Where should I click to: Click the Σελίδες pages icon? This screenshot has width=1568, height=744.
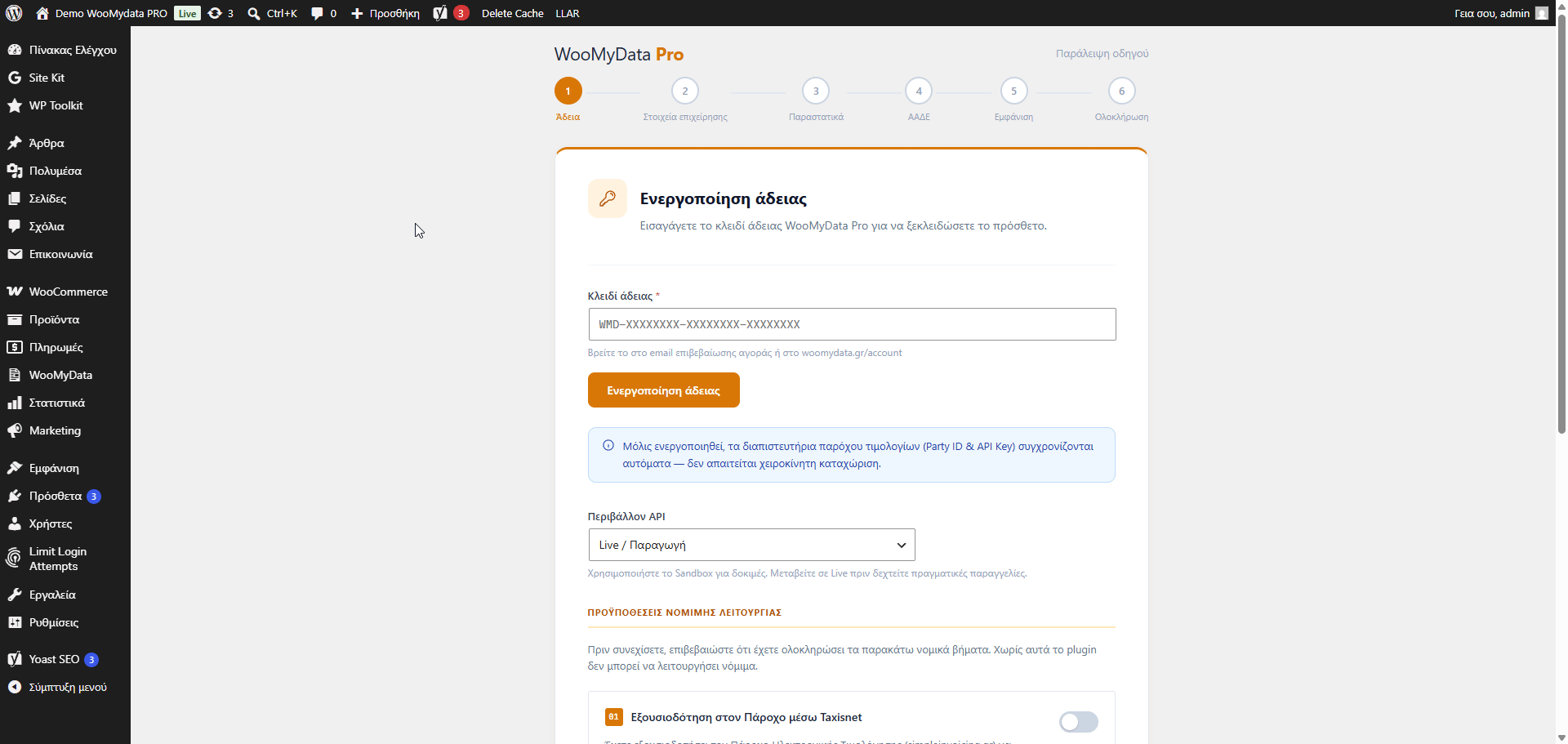coord(15,198)
